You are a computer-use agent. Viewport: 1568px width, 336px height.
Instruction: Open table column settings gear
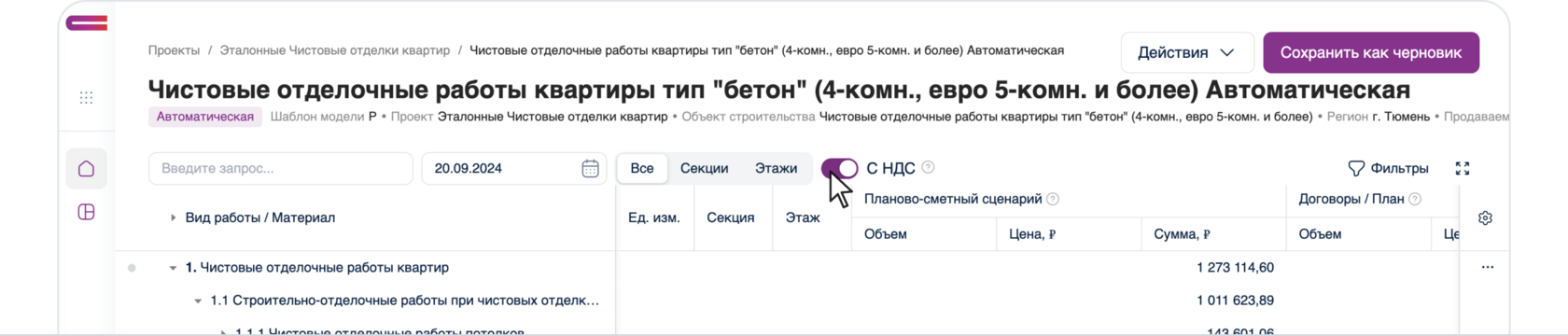coord(1485,217)
